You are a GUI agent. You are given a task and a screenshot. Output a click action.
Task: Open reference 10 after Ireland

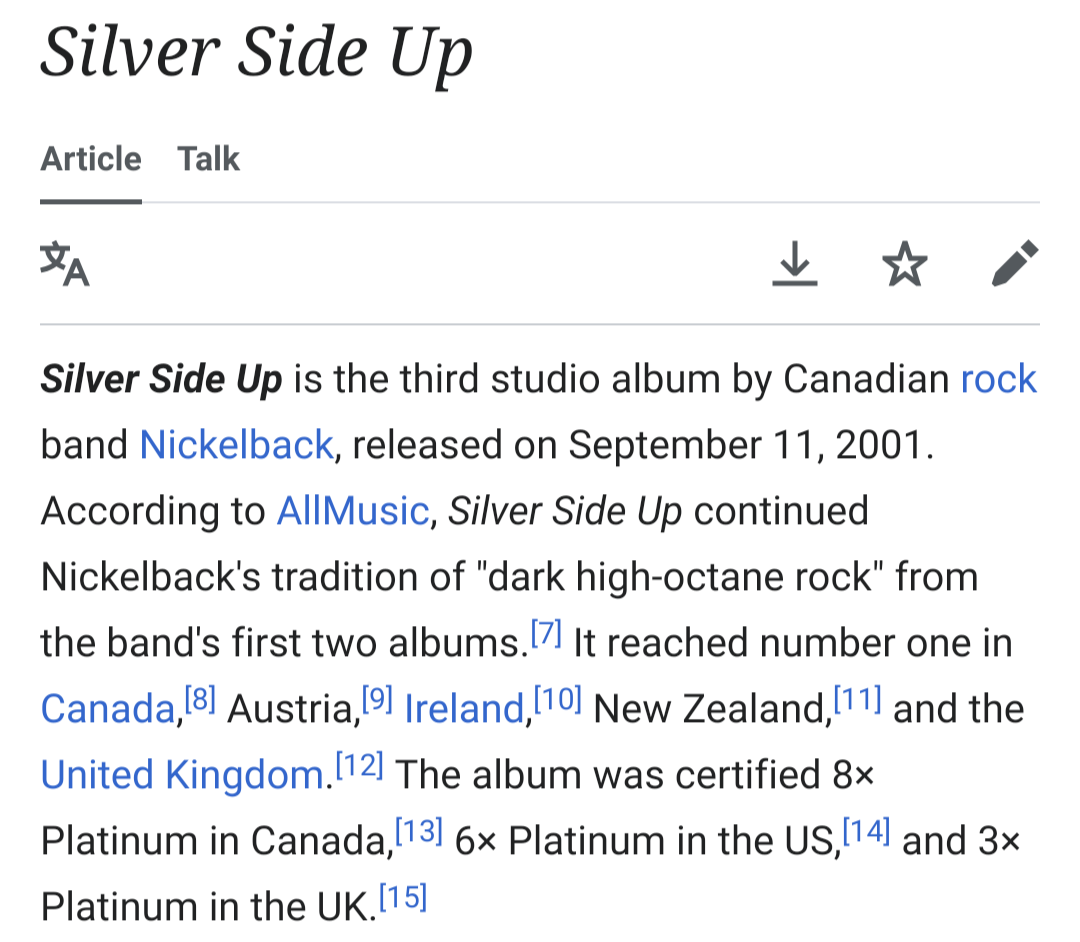[558, 698]
